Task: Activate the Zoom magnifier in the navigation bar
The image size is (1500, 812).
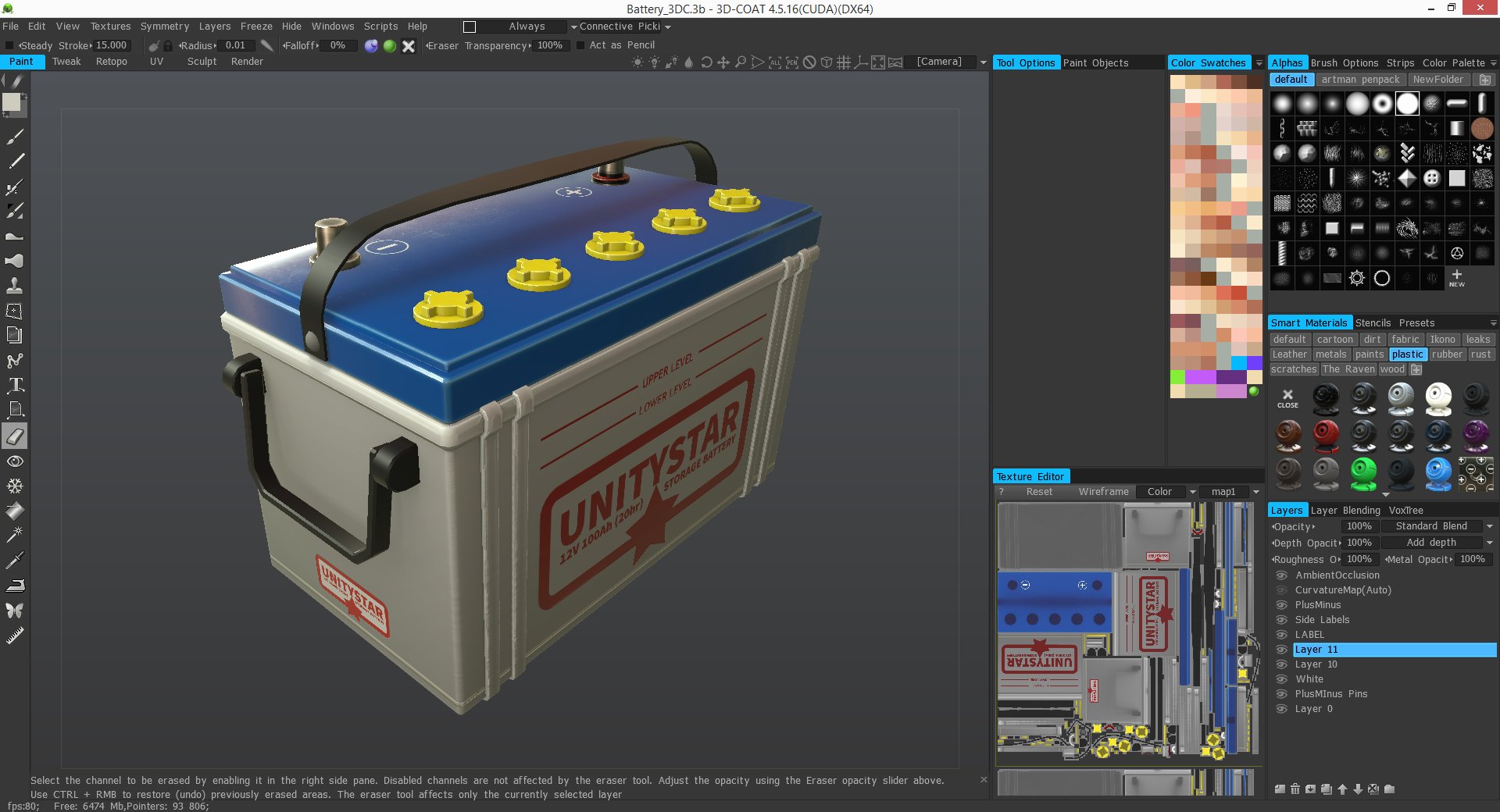Action: 740,61
